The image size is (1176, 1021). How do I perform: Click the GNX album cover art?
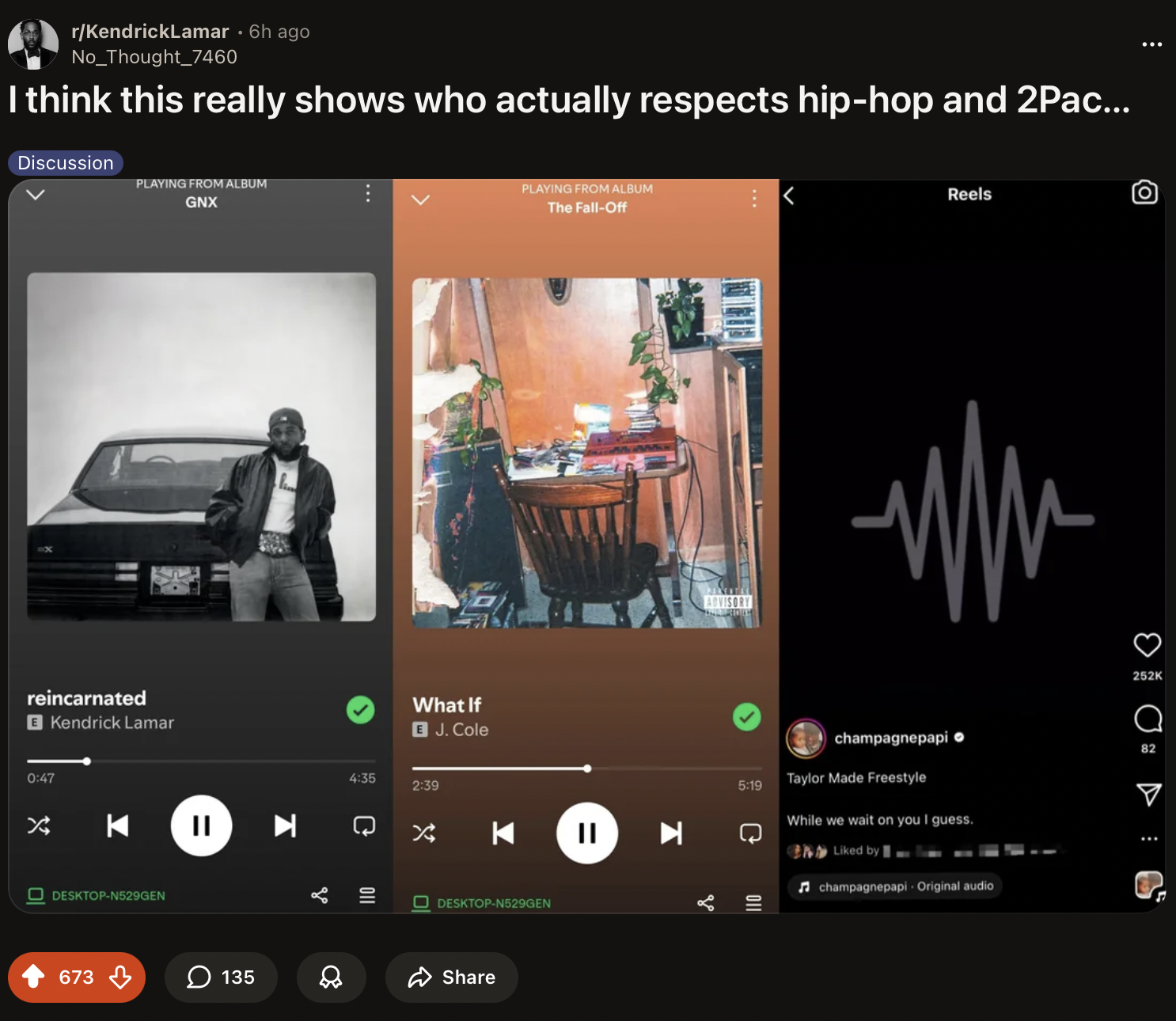tap(201, 447)
